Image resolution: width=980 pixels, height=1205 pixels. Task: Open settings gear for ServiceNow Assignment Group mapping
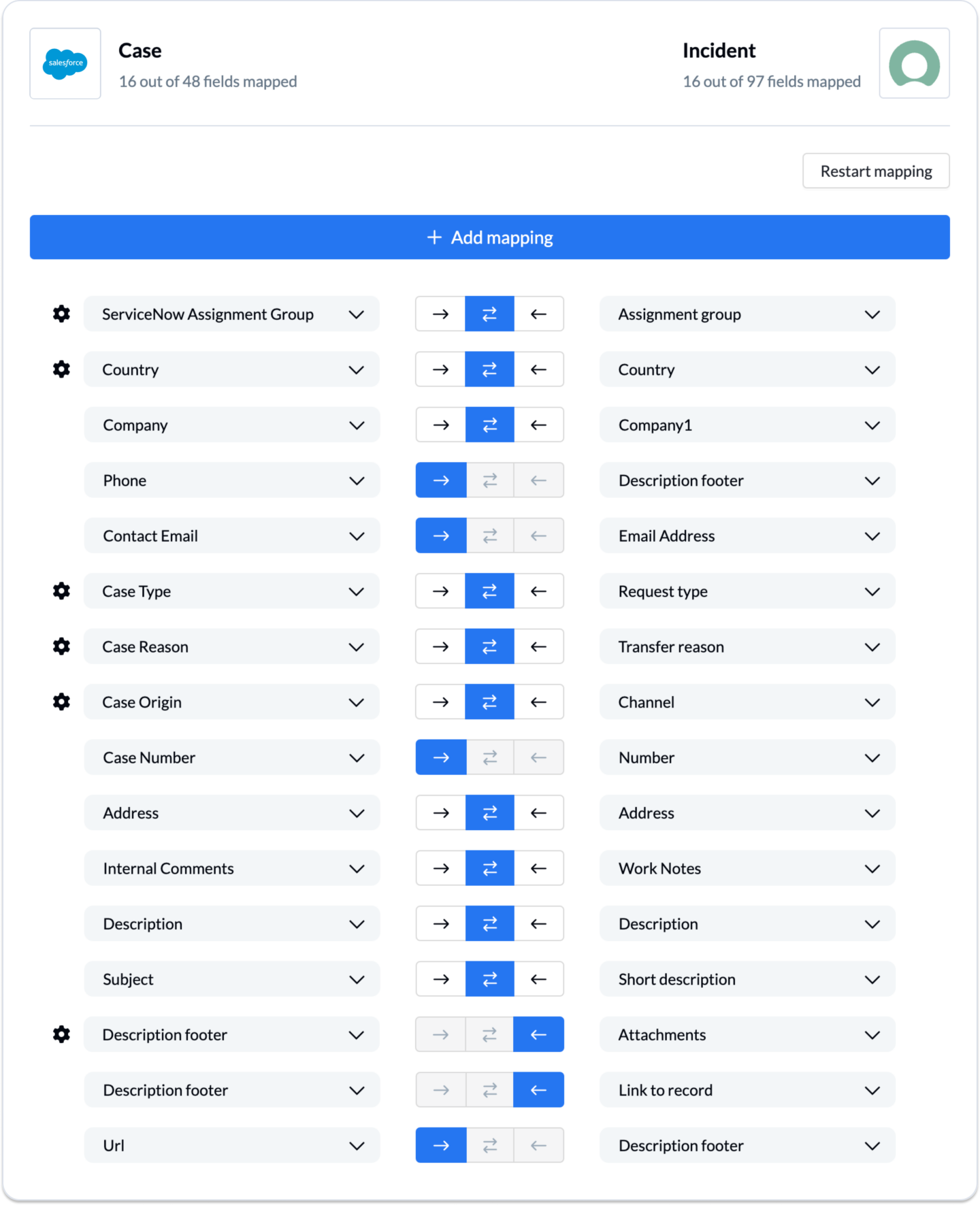tap(62, 314)
